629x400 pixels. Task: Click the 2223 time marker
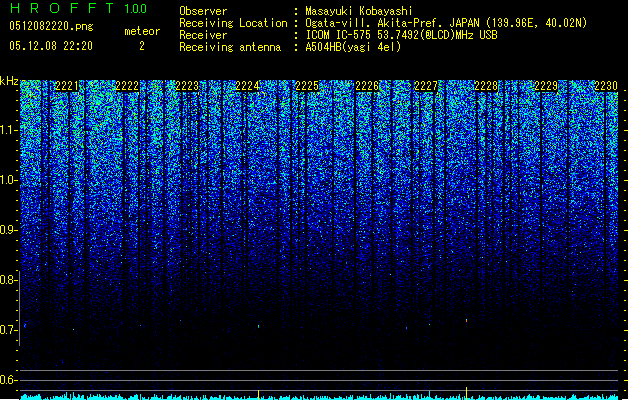pos(187,86)
